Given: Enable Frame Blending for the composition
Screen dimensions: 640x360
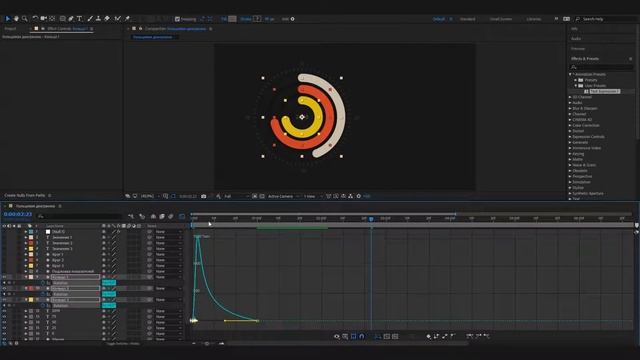Looking at the screenshot, I should click(x=162, y=216).
